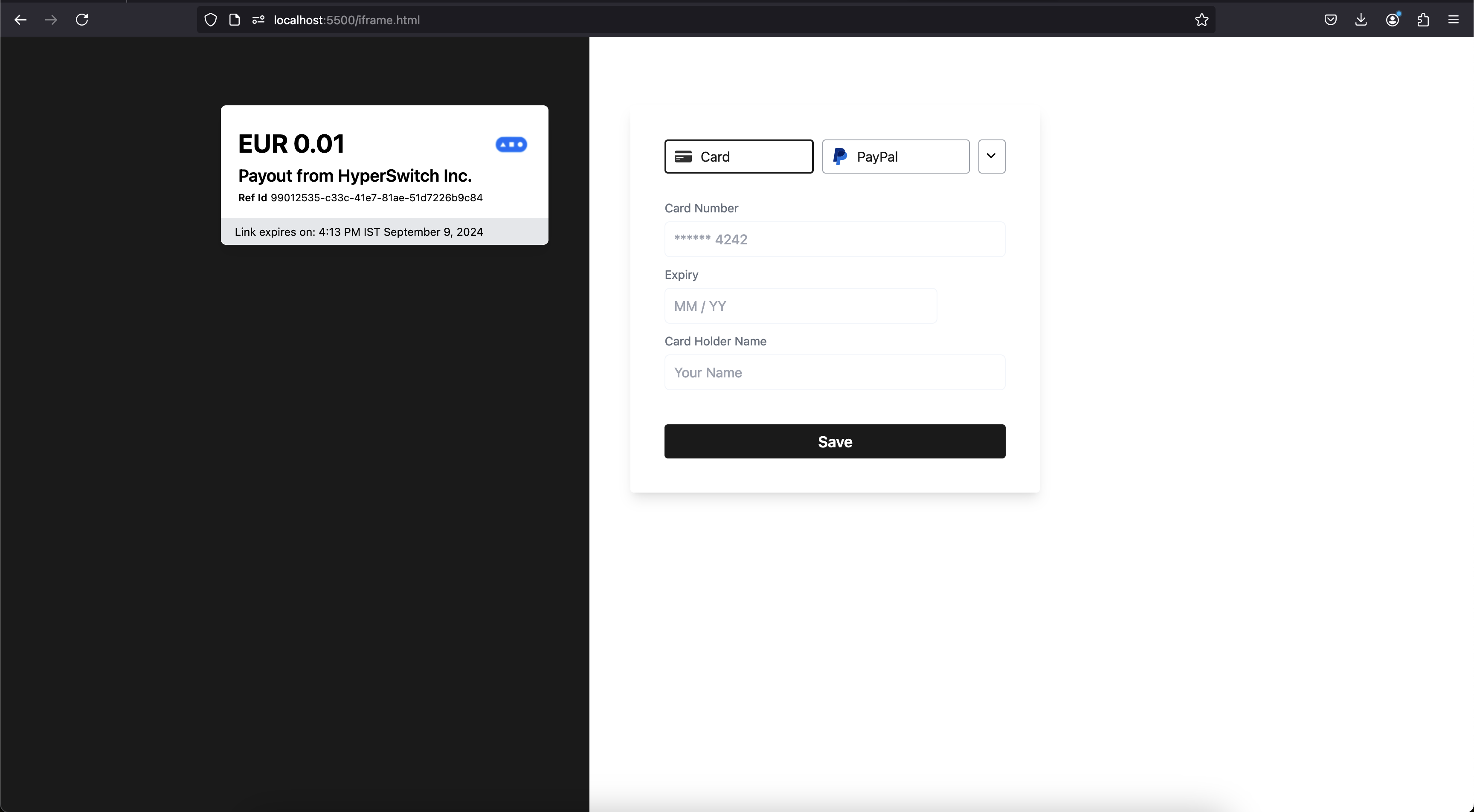Expand more payment methods dropdown
This screenshot has height=812, width=1474.
coord(991,156)
